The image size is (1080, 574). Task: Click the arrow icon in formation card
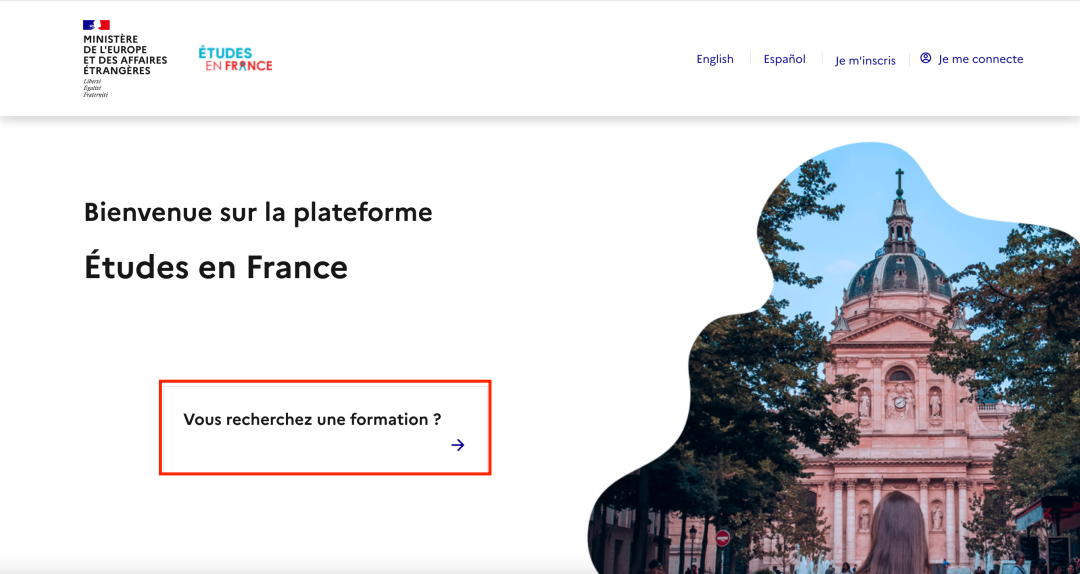458,445
